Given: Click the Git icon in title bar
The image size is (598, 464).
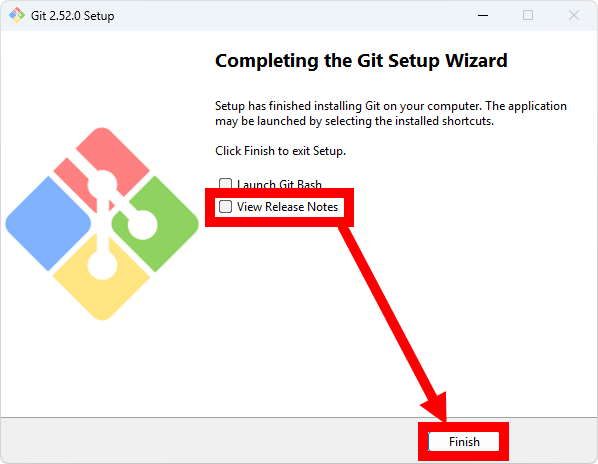Looking at the screenshot, I should click(x=17, y=16).
